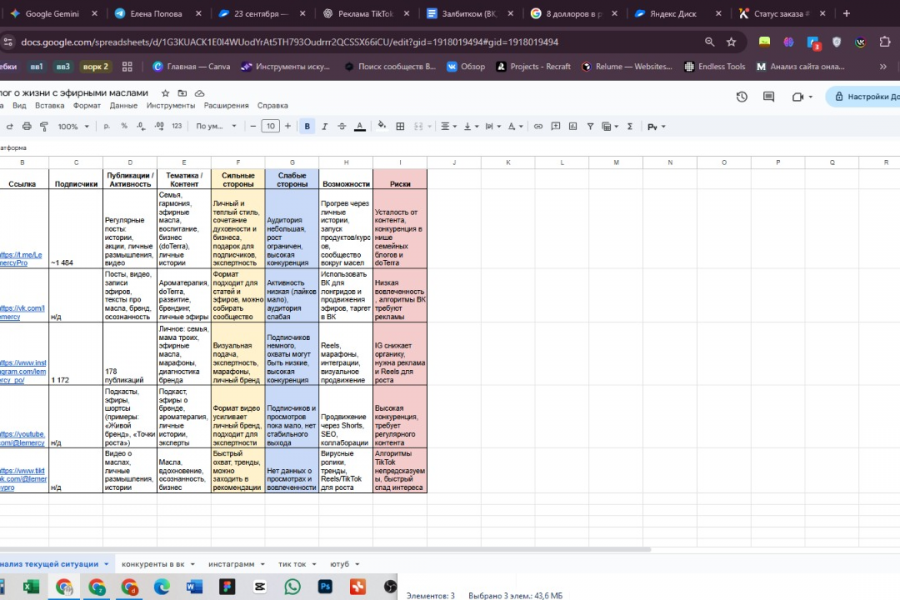Insert a link with chain icon

(538, 126)
